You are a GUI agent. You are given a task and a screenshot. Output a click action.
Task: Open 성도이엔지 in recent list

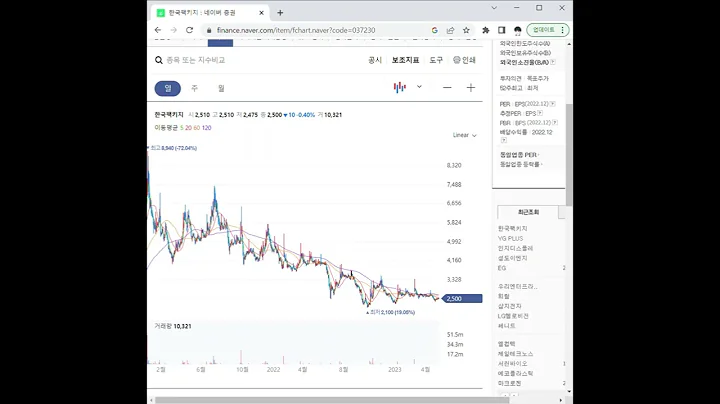pyautogui.click(x=512, y=258)
